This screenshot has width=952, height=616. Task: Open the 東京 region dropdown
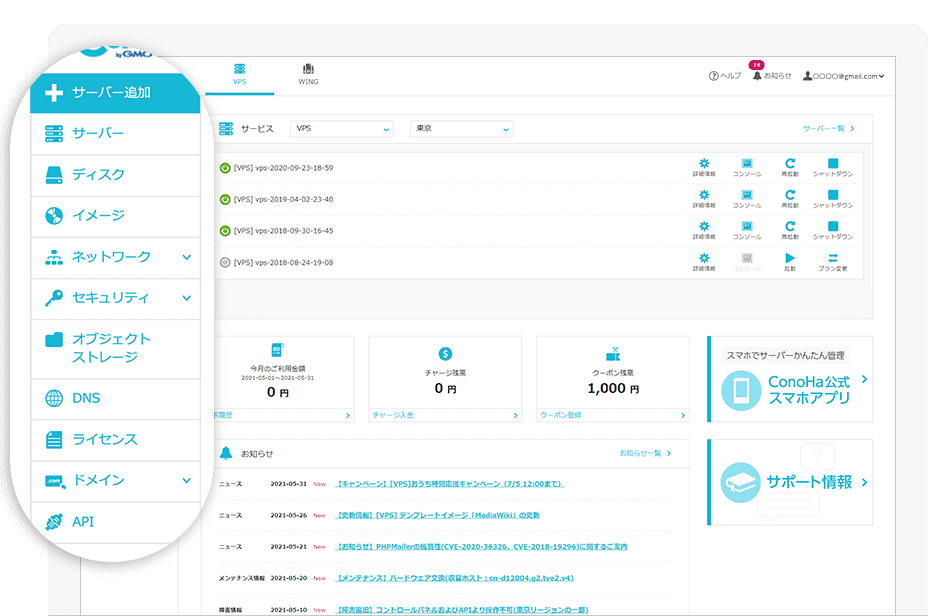coord(461,129)
